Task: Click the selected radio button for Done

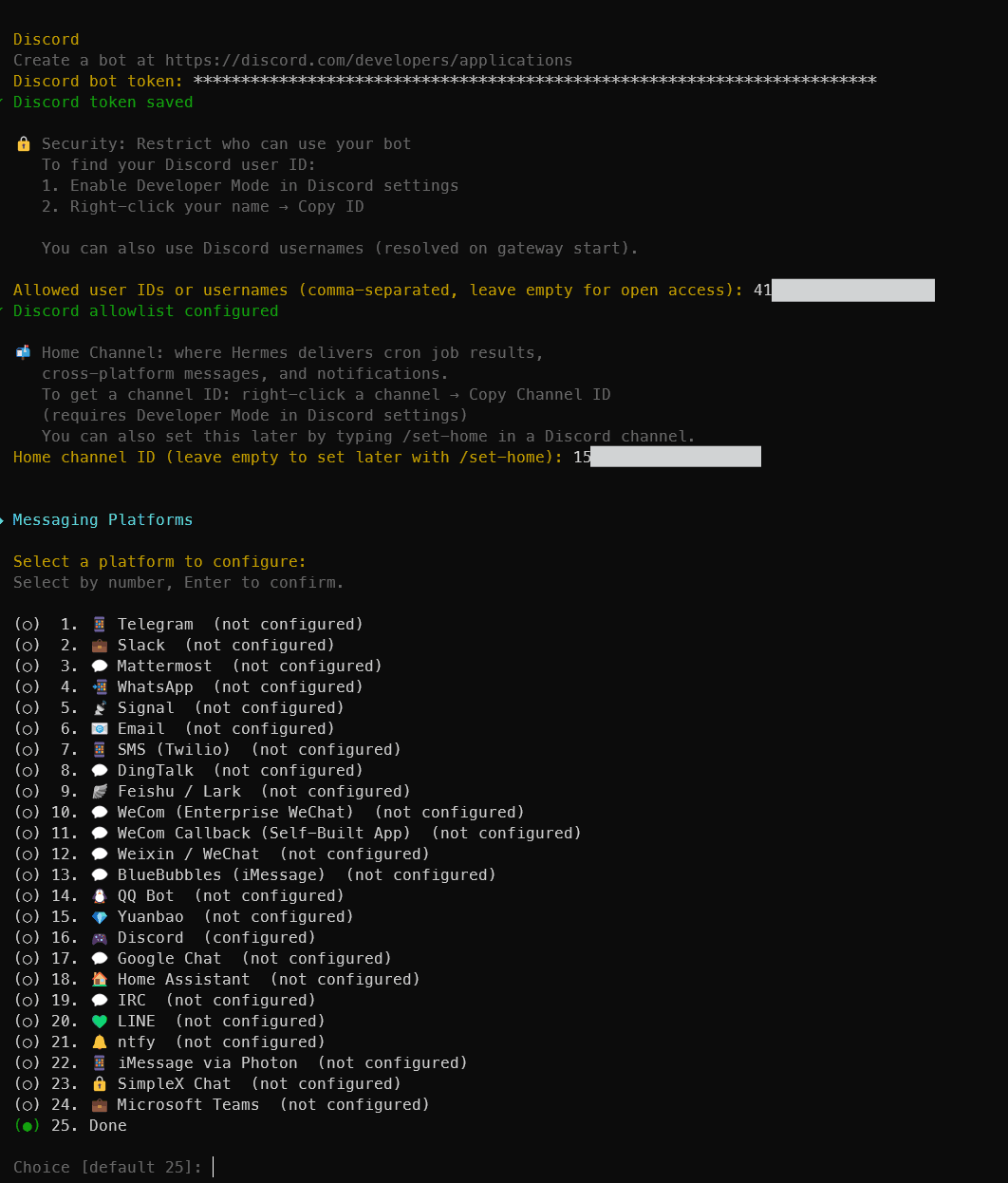Action: pos(28,1126)
